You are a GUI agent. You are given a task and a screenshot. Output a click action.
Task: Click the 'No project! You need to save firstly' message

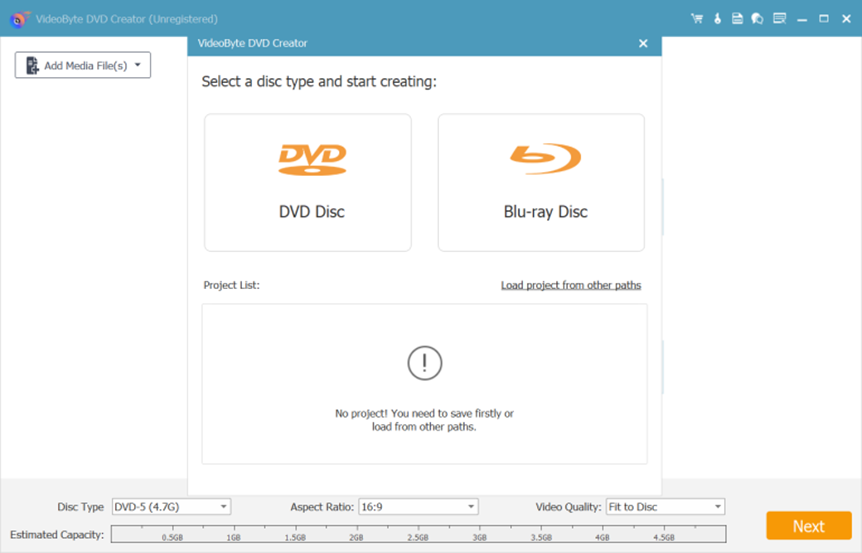424,420
